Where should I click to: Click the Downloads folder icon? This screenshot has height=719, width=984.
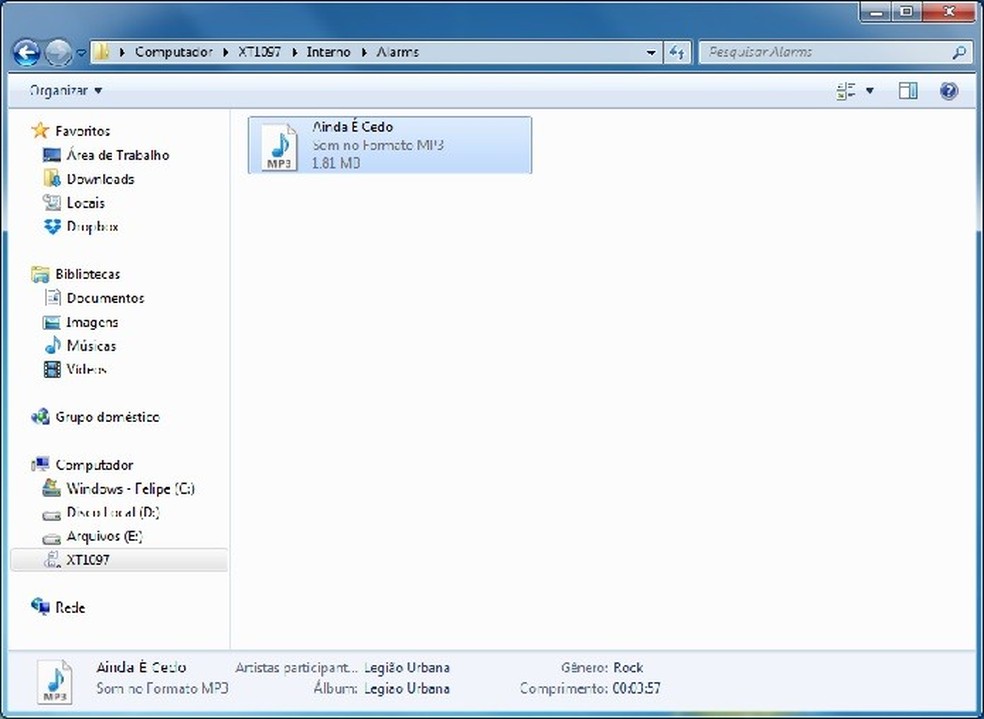pos(52,178)
